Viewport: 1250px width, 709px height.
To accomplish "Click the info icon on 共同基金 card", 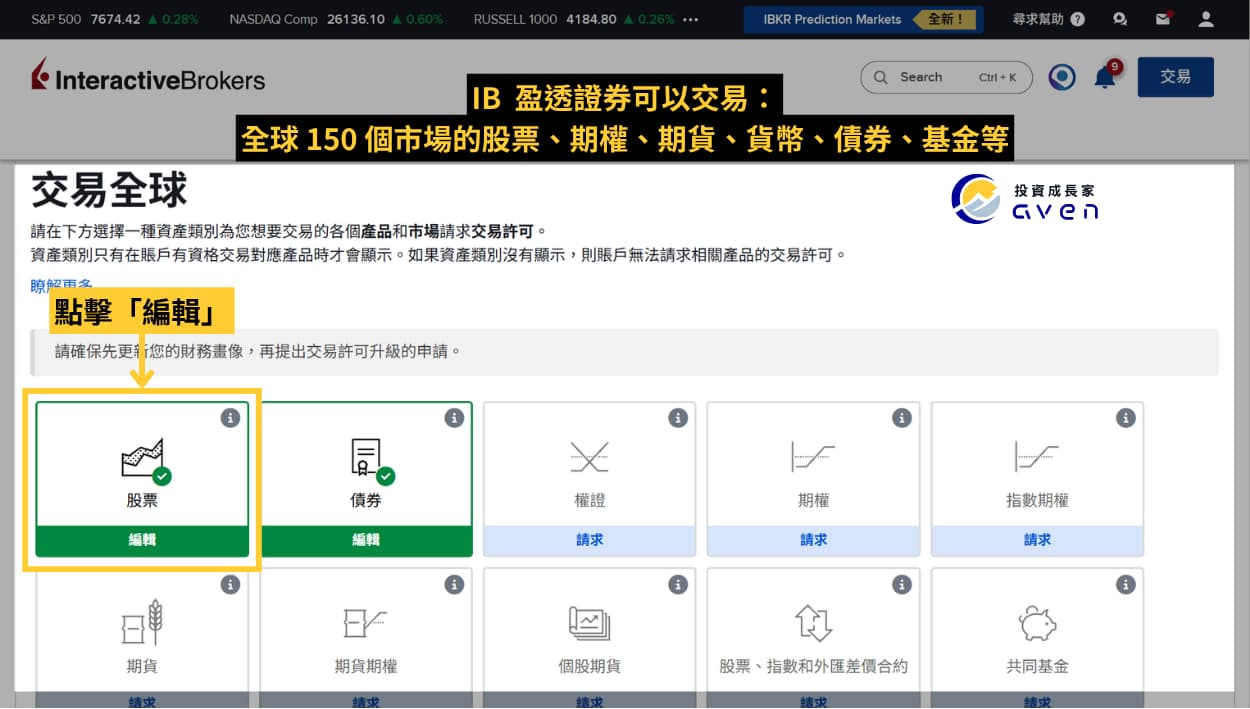I will pos(1126,585).
